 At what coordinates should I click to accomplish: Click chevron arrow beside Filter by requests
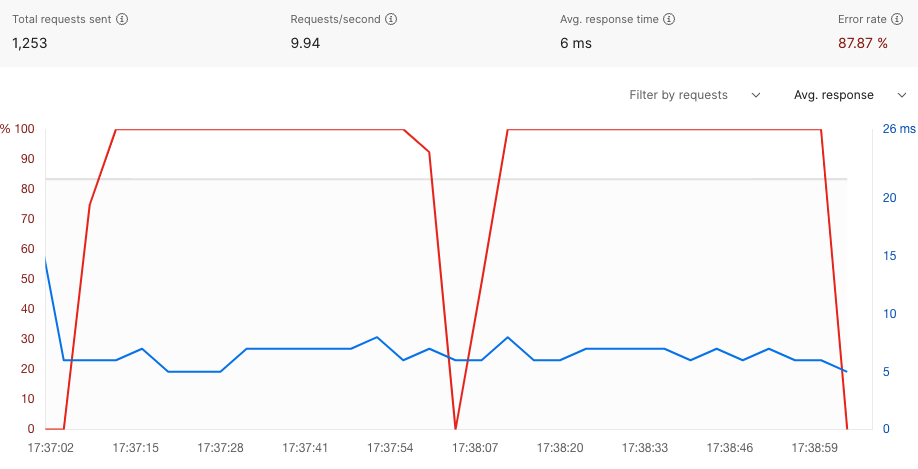(x=756, y=95)
